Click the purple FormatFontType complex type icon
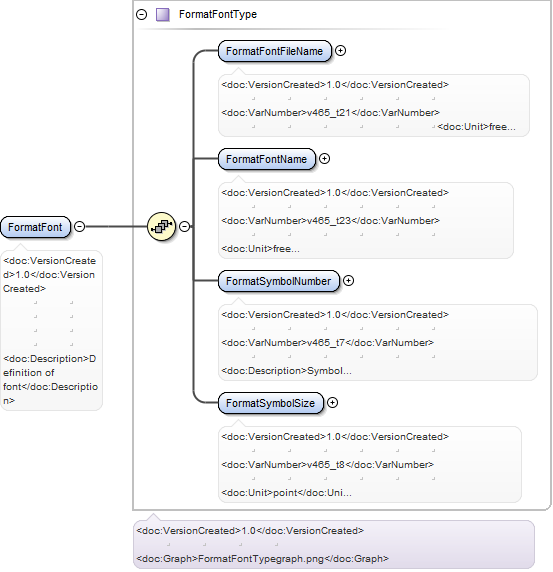553x572 pixels. 162,15
